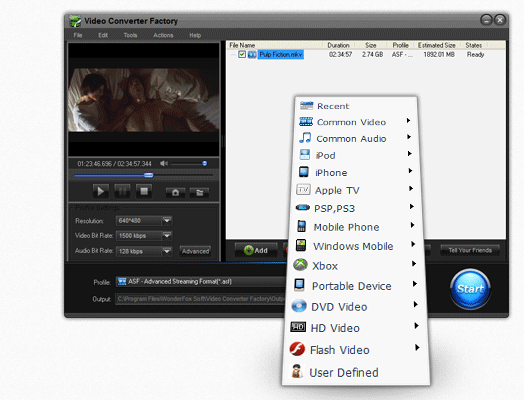Image resolution: width=524 pixels, height=400 pixels.
Task: Click the Xbox logo icon
Action: [300, 265]
